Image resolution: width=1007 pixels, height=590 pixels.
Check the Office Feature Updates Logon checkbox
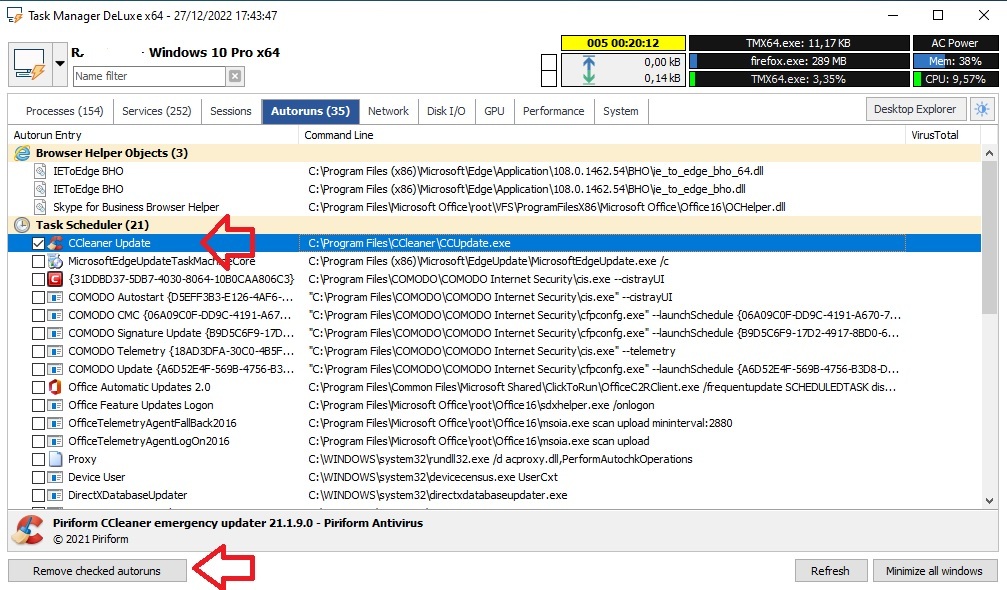coord(38,405)
